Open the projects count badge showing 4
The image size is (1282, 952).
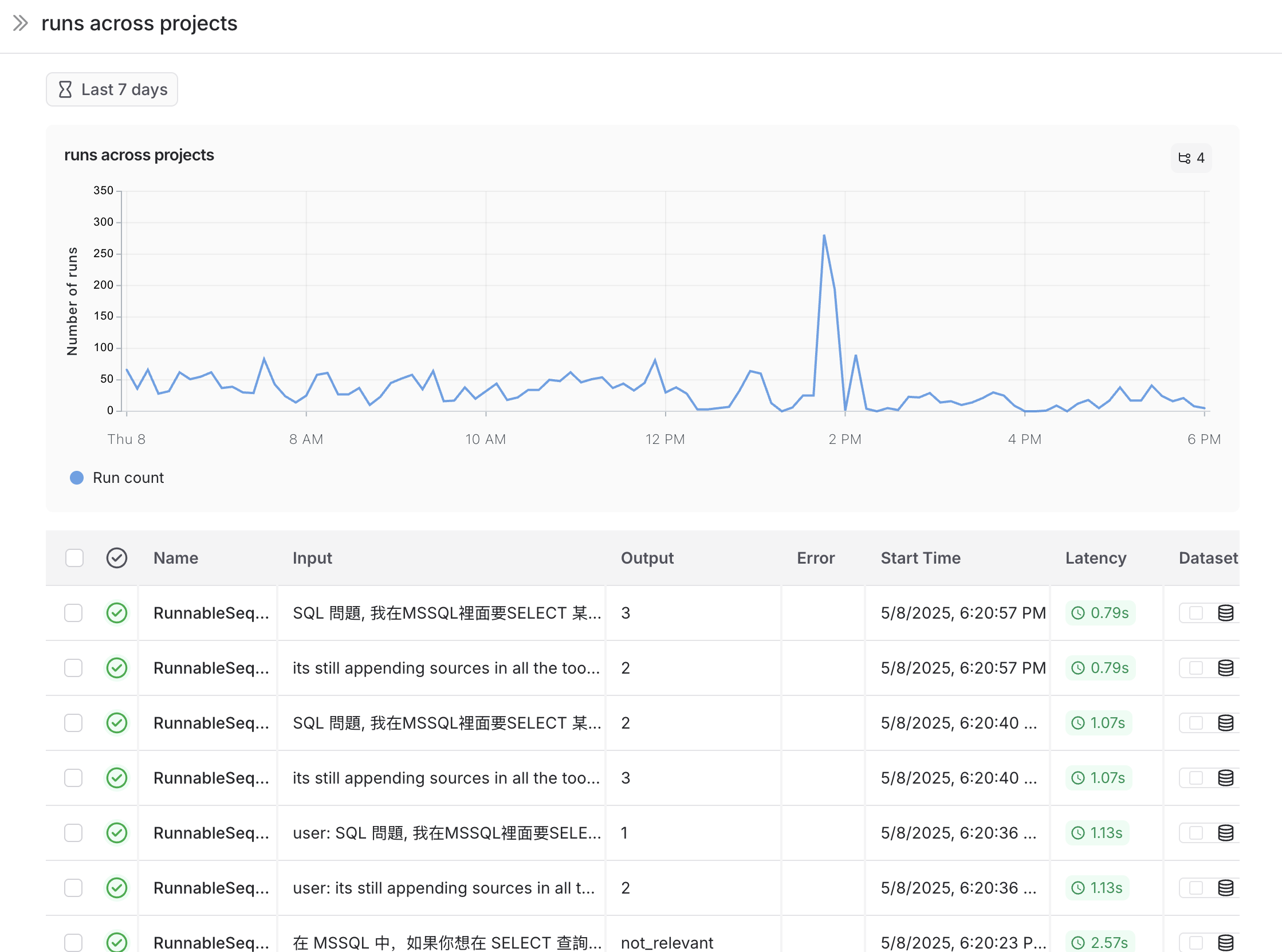(1190, 158)
